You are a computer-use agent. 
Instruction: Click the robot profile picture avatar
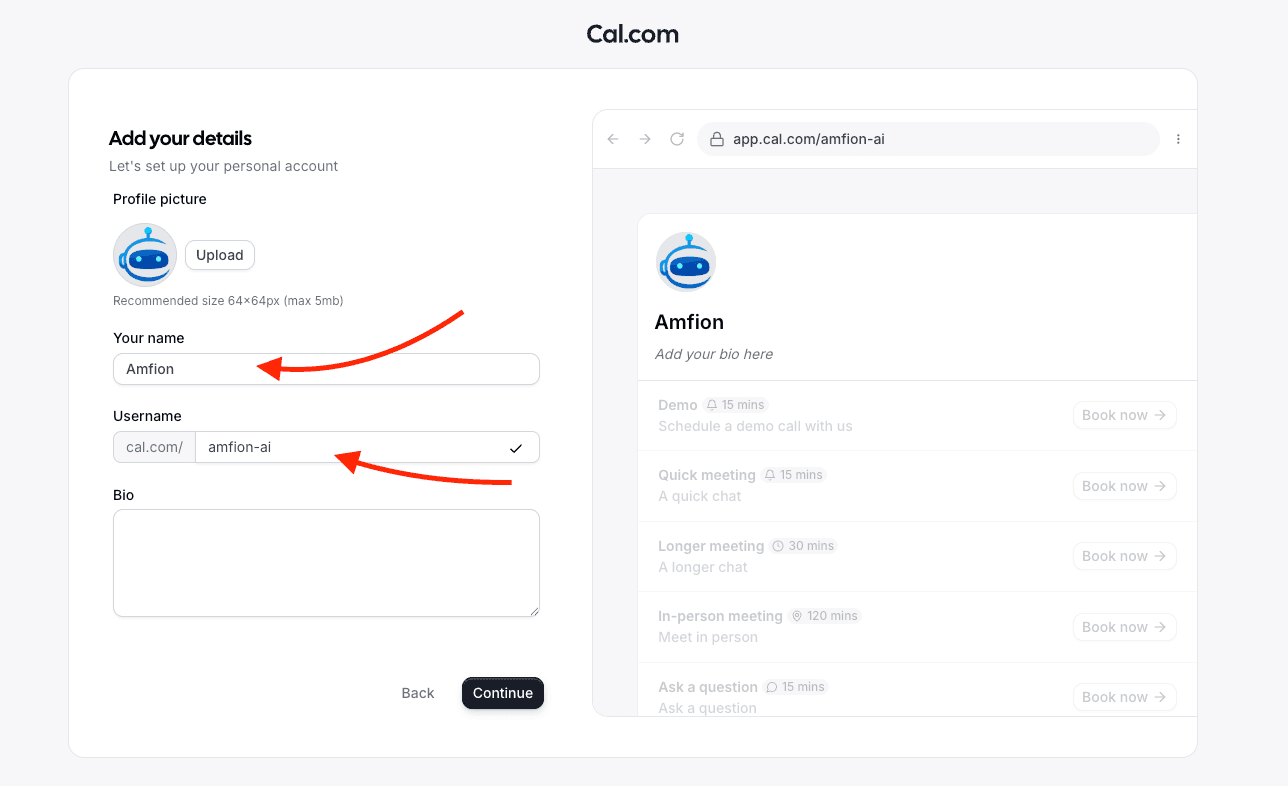click(145, 255)
